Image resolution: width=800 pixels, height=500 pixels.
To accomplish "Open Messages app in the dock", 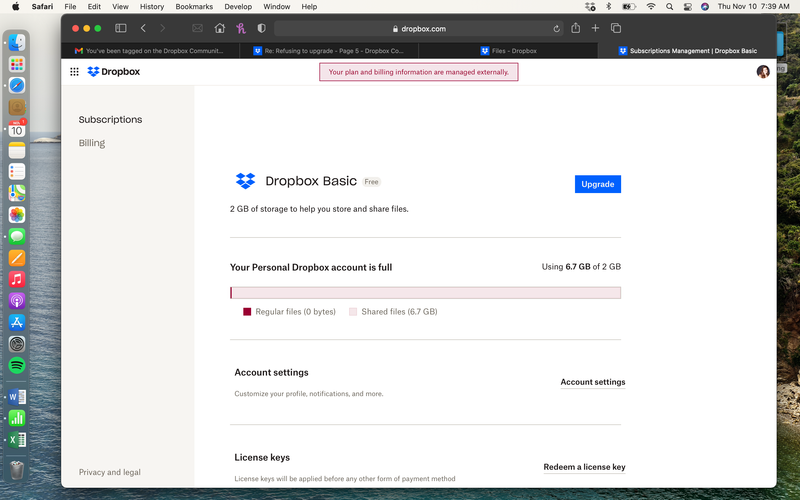I will (x=17, y=236).
